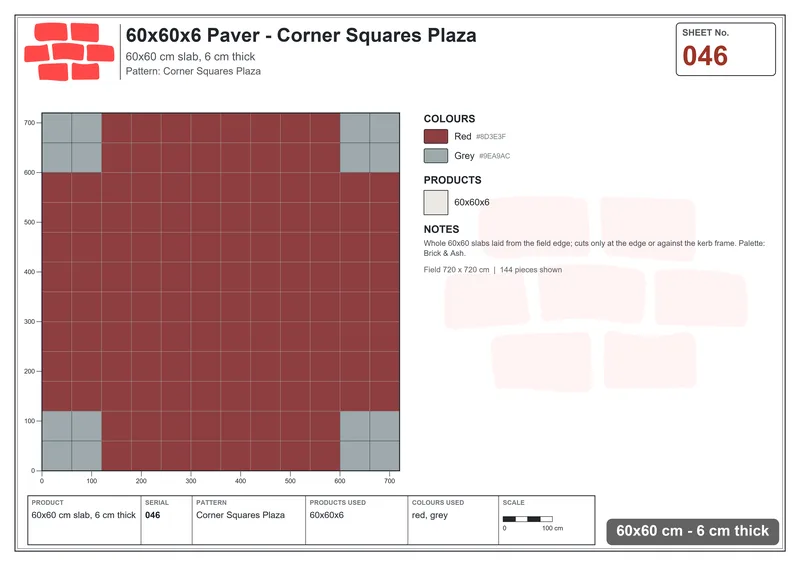
Task: Click the '60x60x6' label beside the product swatch
Action: (x=472, y=202)
